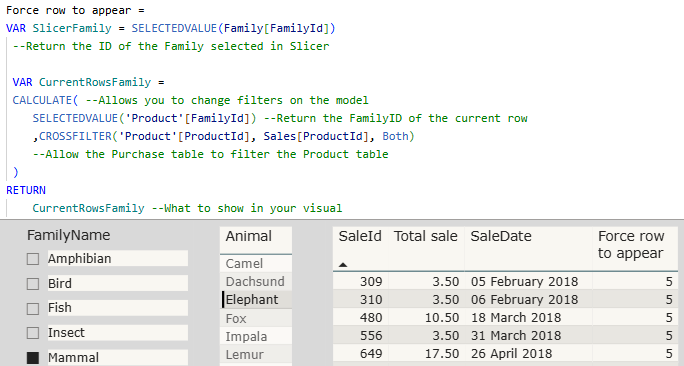Click the SaleId column header
Image resolution: width=684 pixels, height=366 pixels.
tap(360, 236)
